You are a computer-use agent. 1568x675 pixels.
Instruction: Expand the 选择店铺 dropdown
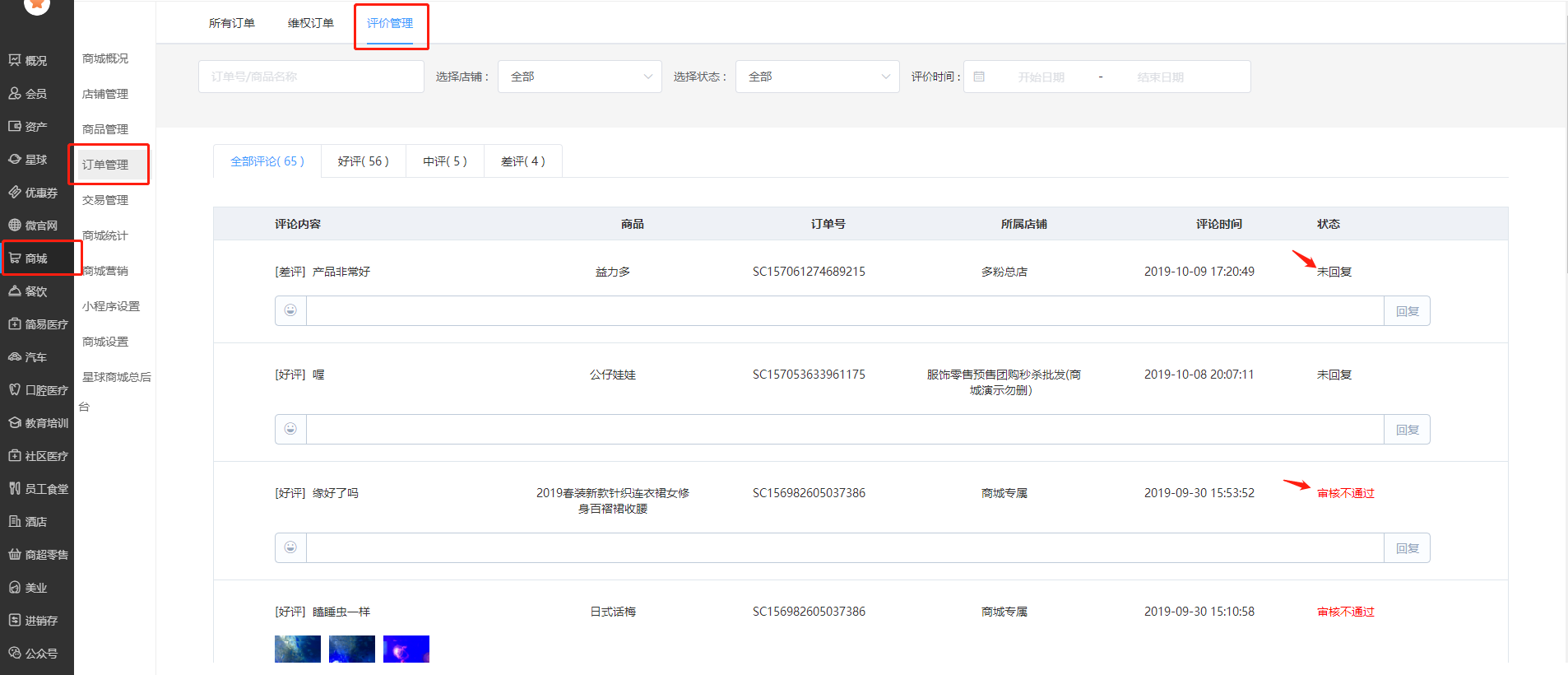(x=579, y=77)
